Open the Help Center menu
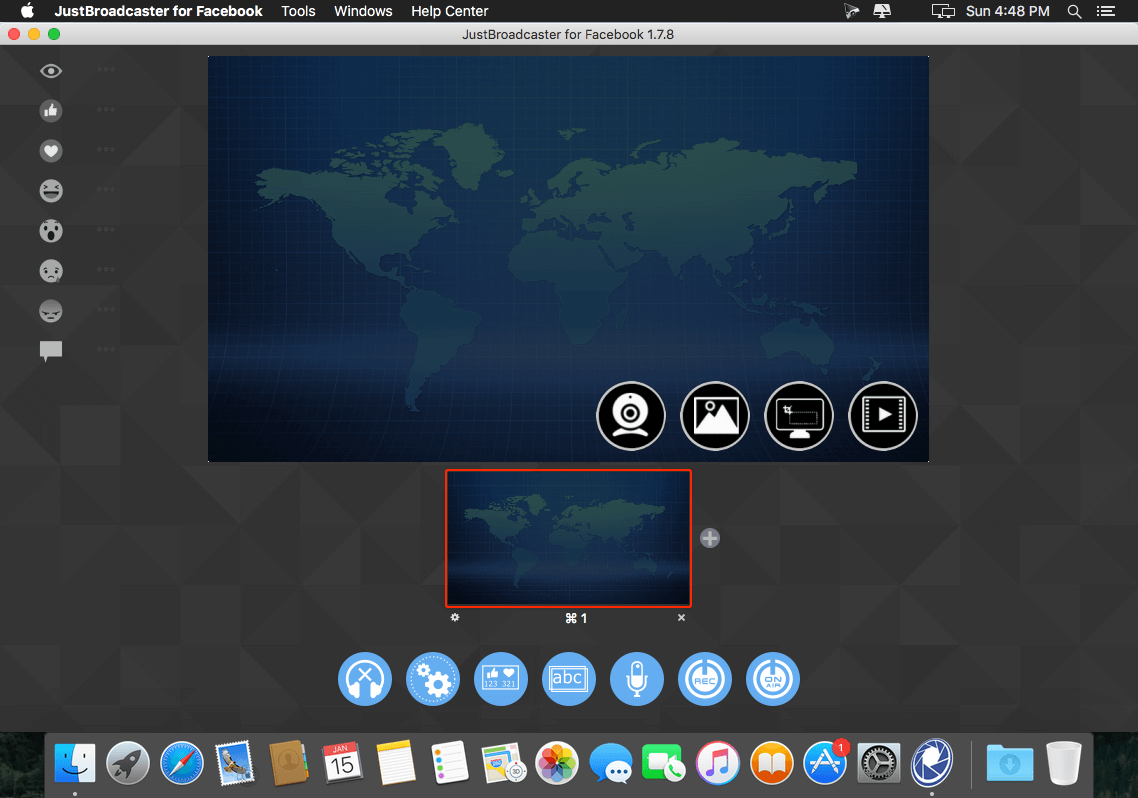Screen dimensions: 1138x798 pyautogui.click(x=449, y=11)
